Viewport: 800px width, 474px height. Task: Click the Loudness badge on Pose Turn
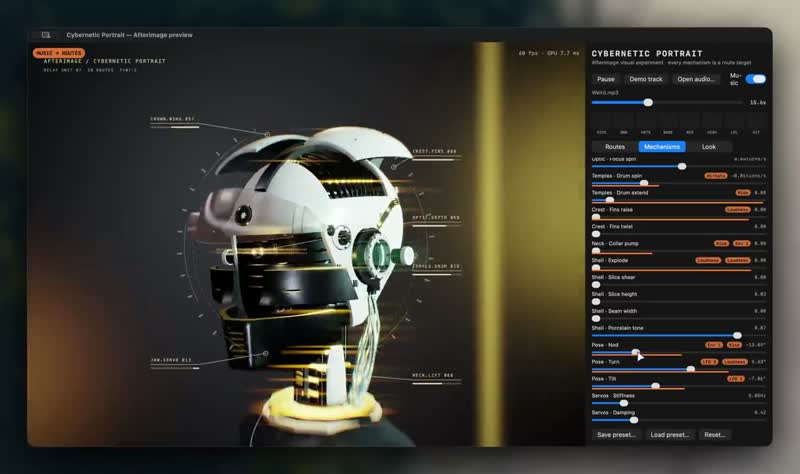click(735, 362)
